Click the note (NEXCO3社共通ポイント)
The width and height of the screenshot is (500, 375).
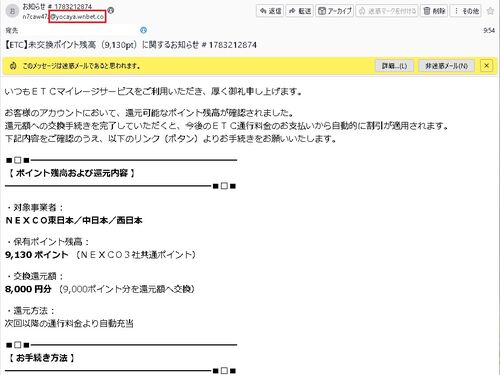[x=136, y=255]
